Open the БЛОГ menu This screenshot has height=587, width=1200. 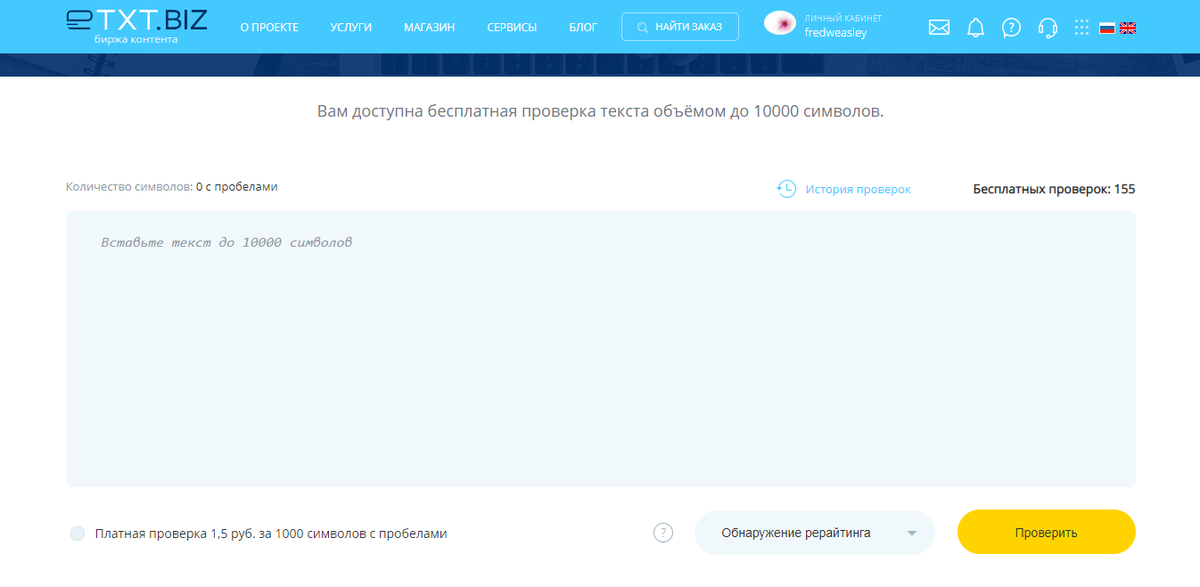[x=583, y=27]
